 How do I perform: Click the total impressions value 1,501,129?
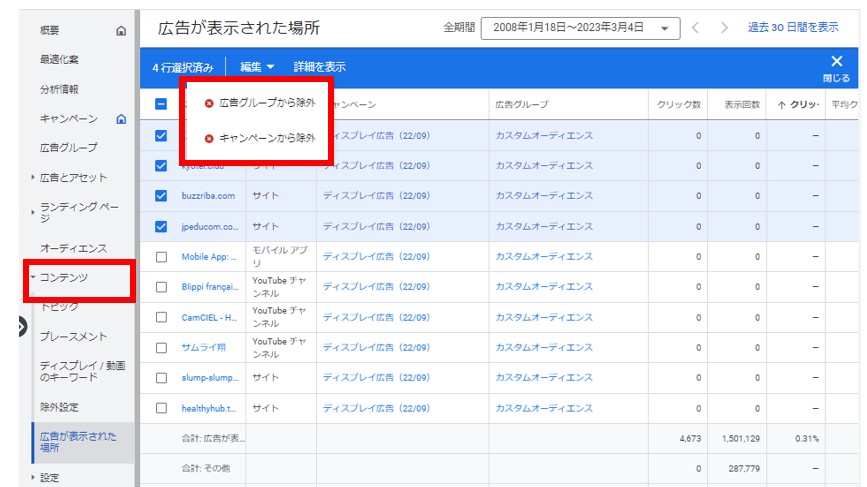[741, 438]
